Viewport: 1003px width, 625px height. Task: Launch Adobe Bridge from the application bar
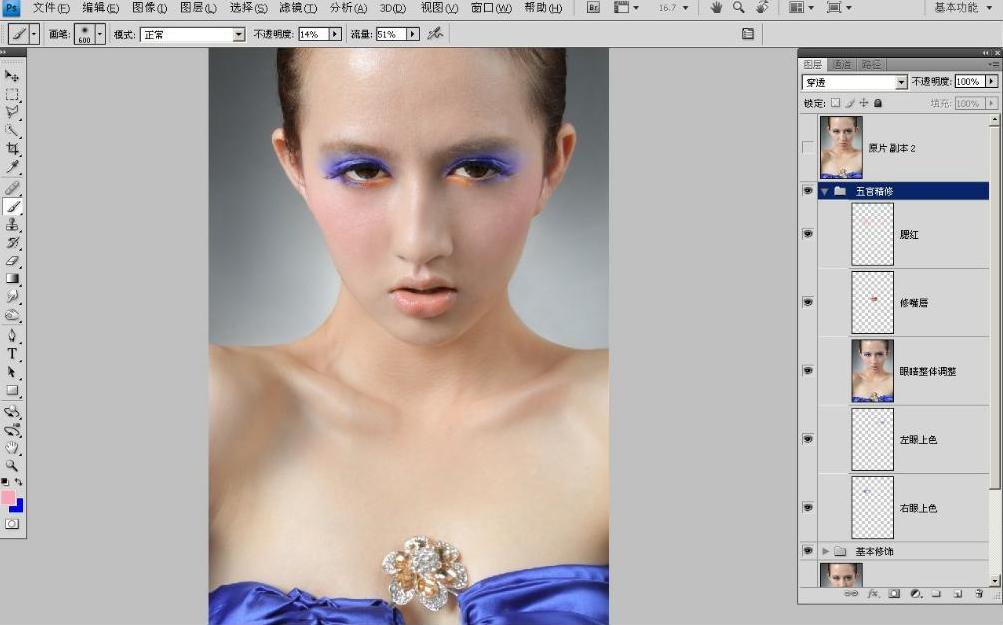593,8
